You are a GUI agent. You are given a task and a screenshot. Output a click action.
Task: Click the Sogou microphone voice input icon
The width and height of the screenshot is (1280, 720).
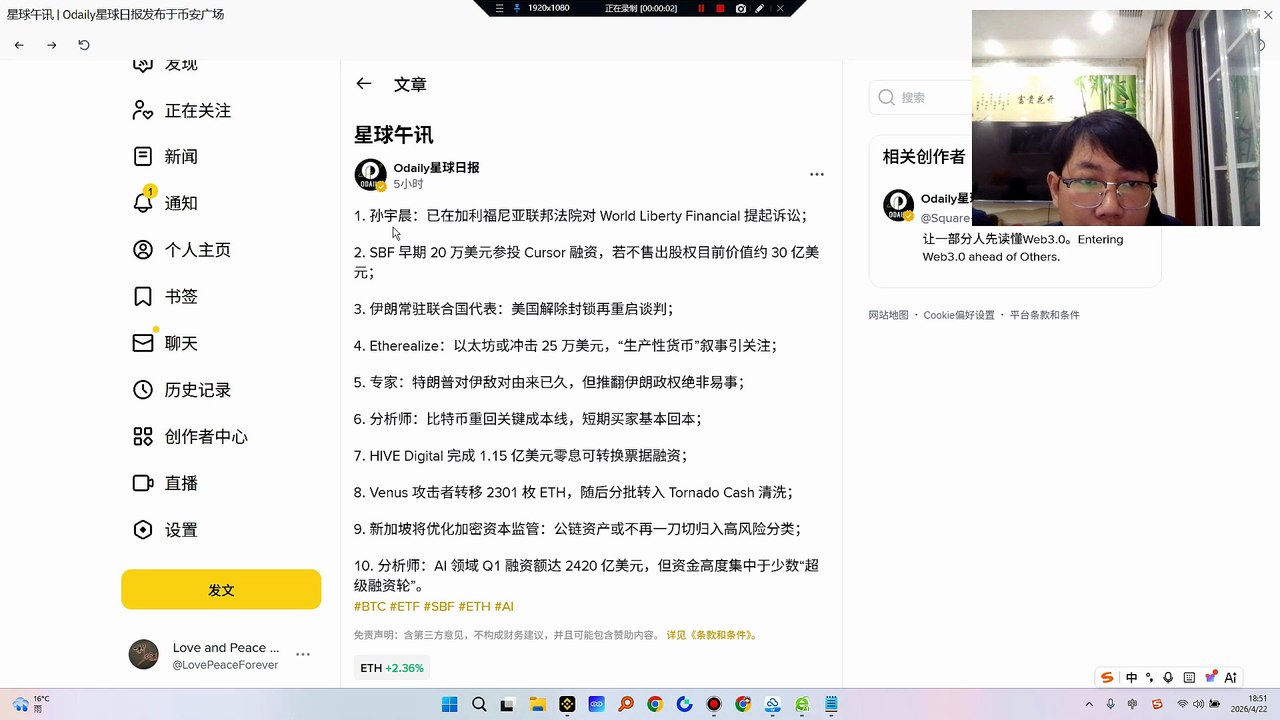click(1168, 677)
